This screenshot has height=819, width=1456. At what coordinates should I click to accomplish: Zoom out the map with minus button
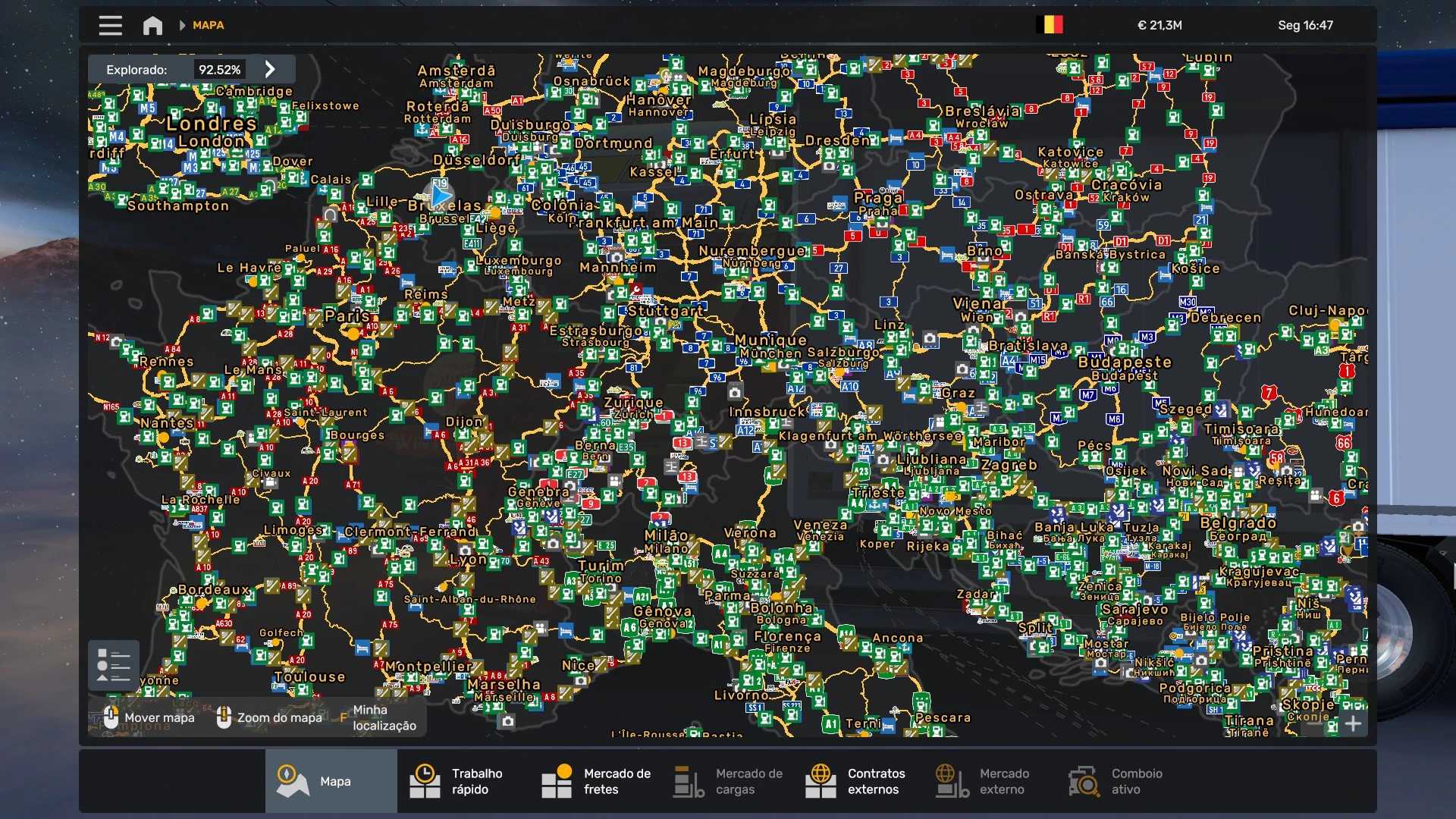(x=1315, y=723)
